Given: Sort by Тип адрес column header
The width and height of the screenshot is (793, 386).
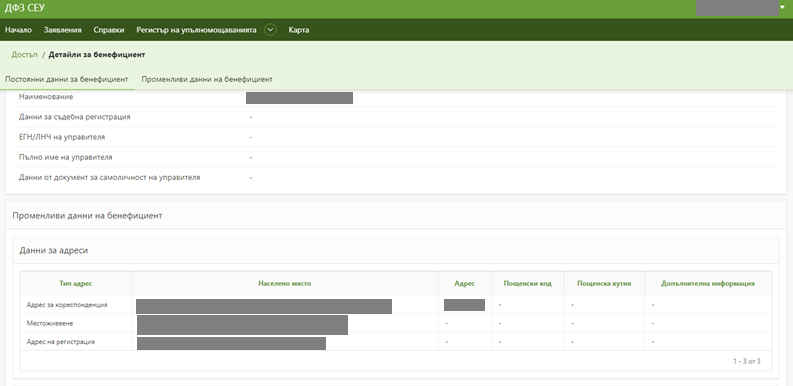Looking at the screenshot, I should click(76, 283).
